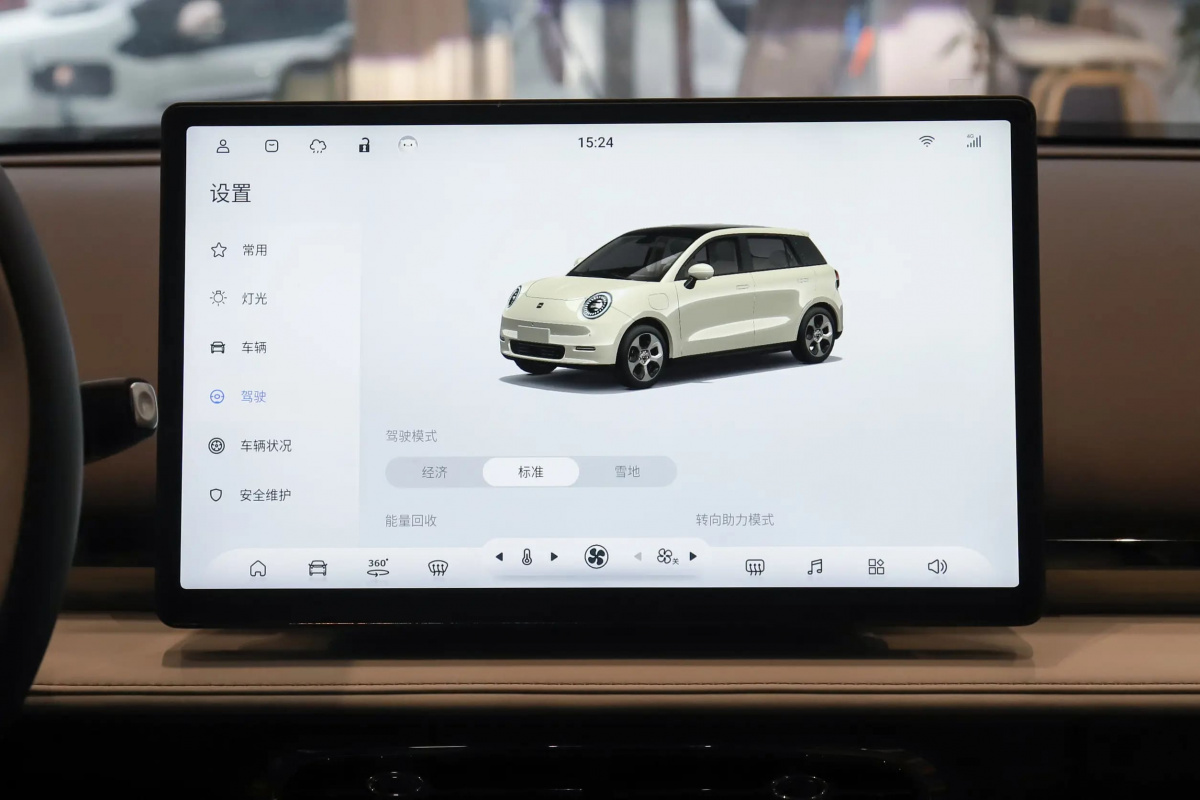Select 安全维护 safety maintenance

(265, 495)
